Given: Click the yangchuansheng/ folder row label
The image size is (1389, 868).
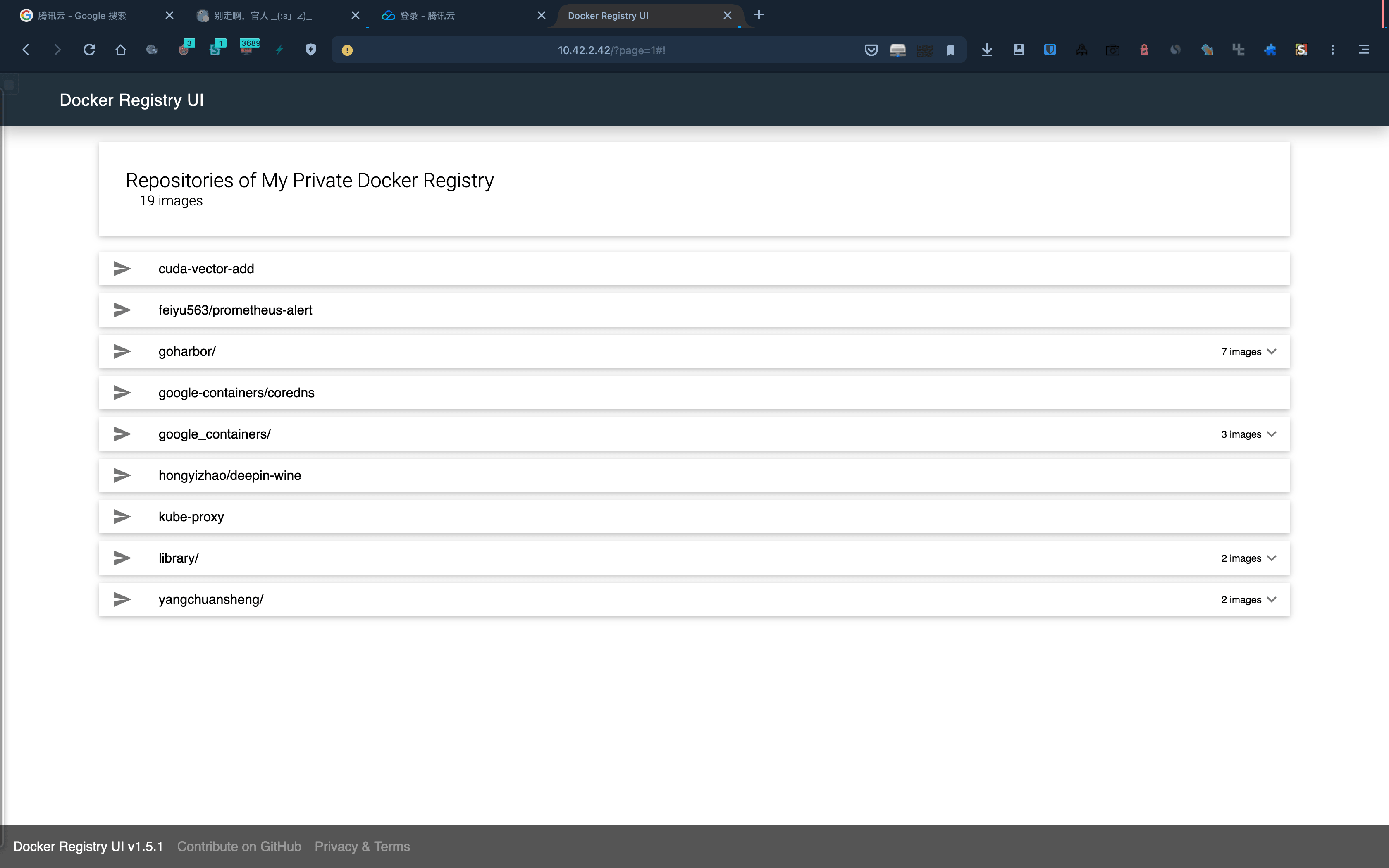Looking at the screenshot, I should (x=211, y=599).
